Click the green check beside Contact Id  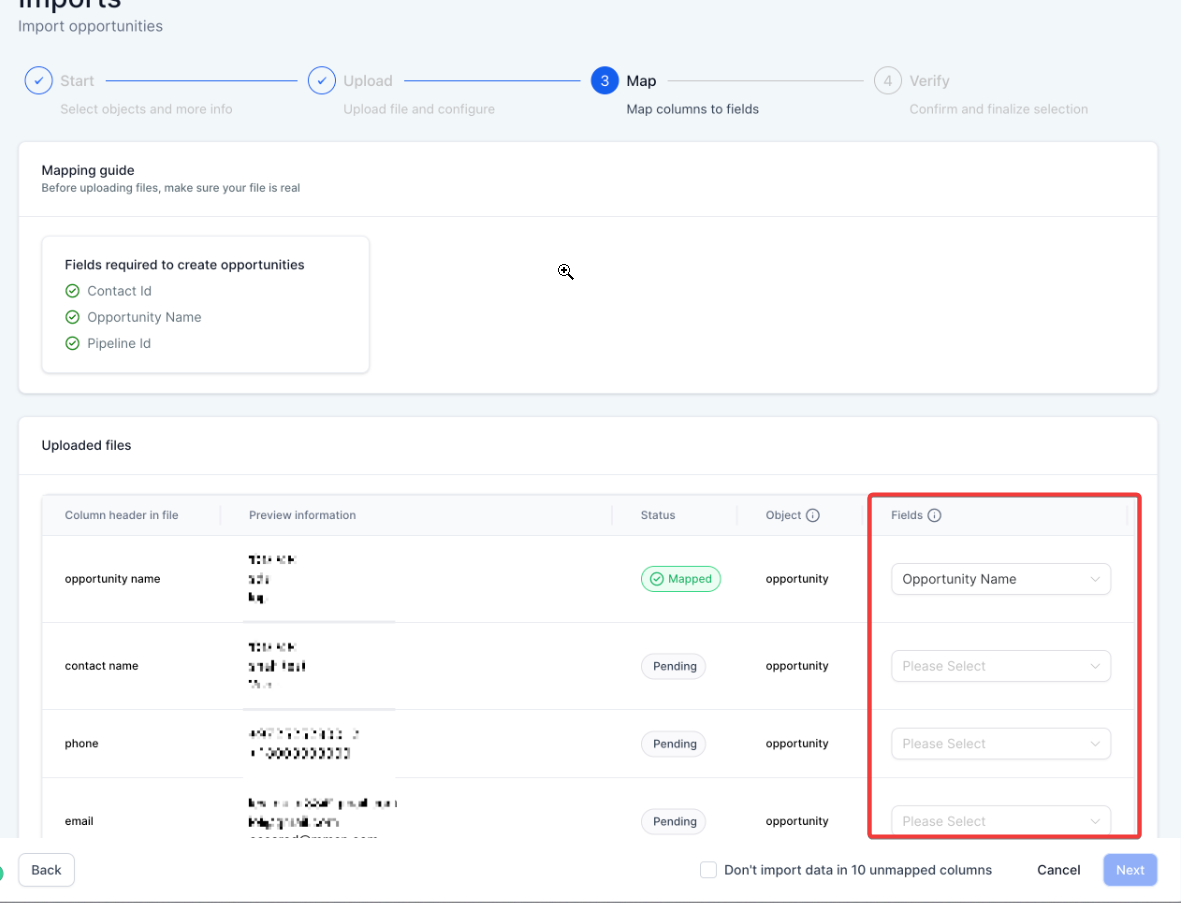pyautogui.click(x=72, y=291)
